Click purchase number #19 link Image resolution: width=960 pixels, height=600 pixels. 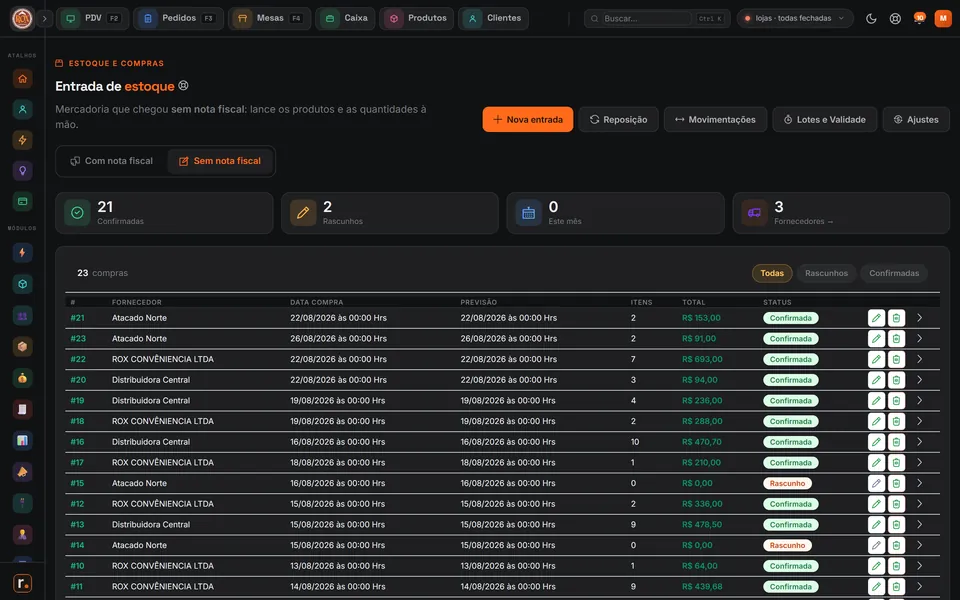pyautogui.click(x=77, y=400)
